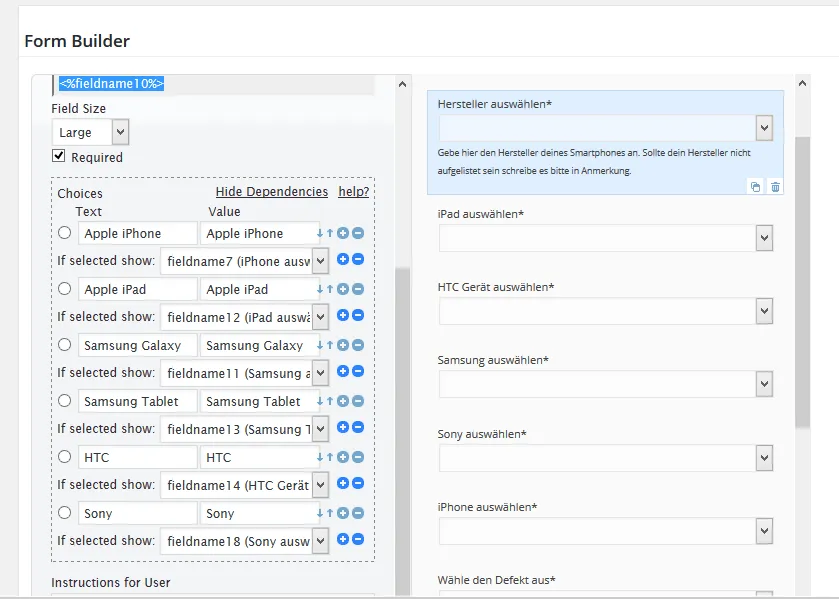The height and width of the screenshot is (599, 839).
Task: Open Sony auswählen preview dropdown
Action: [606, 458]
